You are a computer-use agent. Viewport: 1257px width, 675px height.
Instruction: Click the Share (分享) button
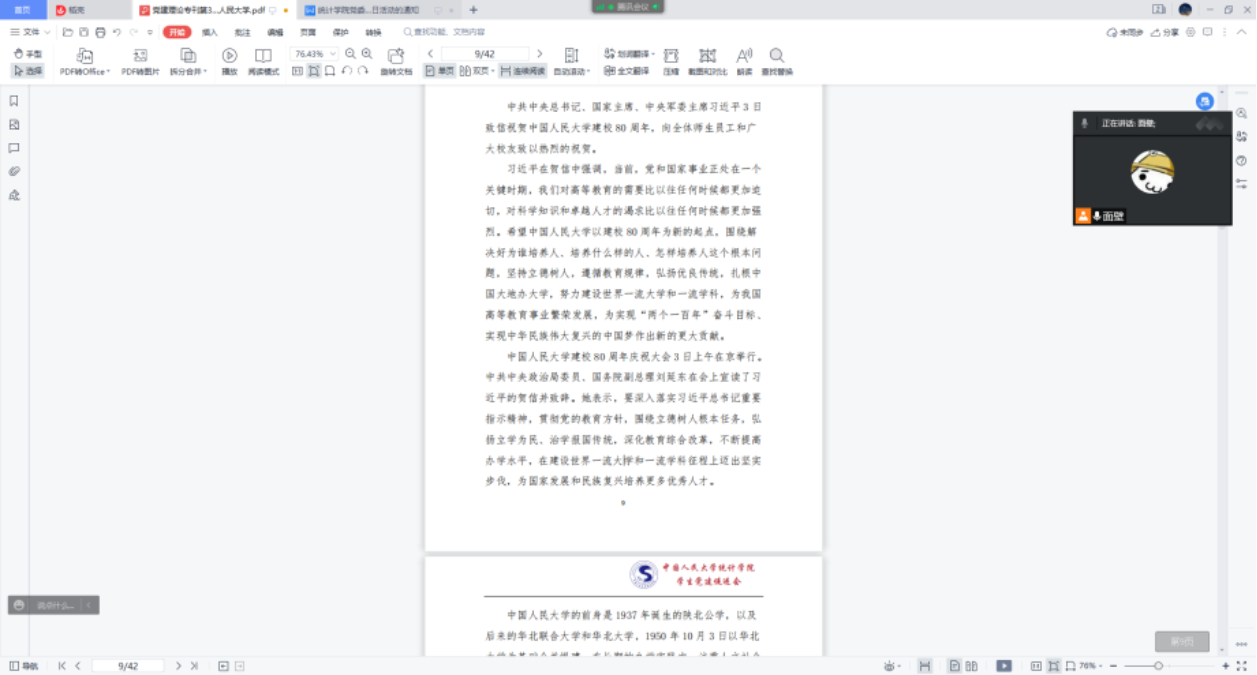coord(1164,32)
